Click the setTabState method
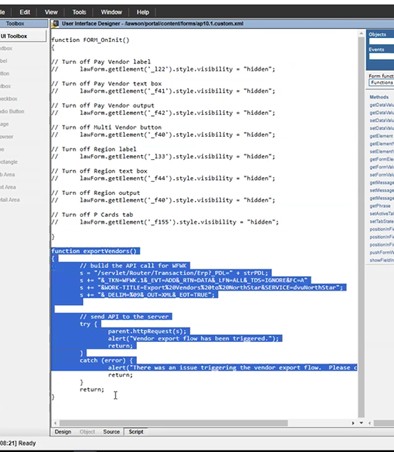Image resolution: width=394 pixels, height=452 pixels. click(x=382, y=221)
